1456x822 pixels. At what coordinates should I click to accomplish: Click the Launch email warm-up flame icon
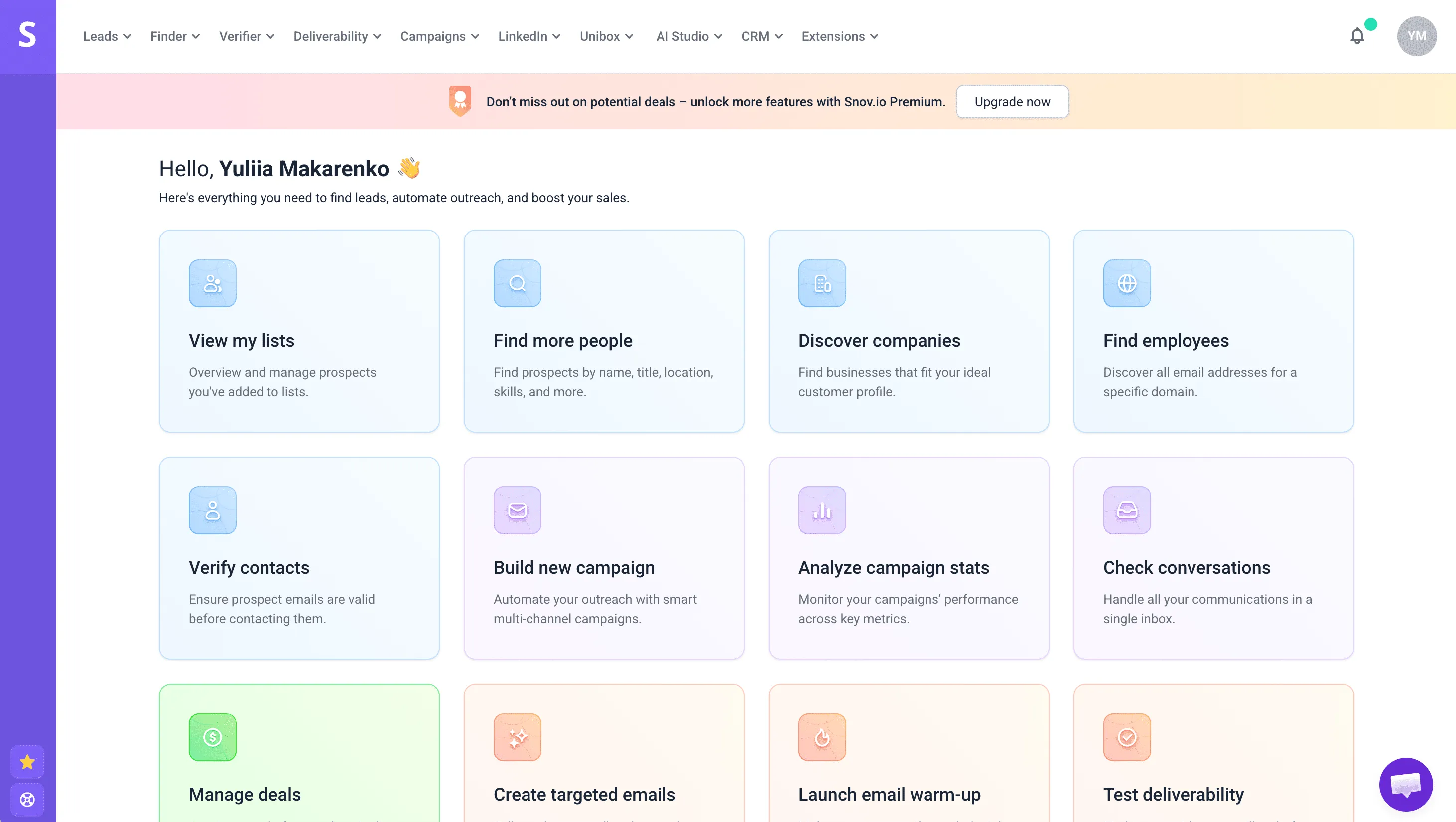(821, 737)
